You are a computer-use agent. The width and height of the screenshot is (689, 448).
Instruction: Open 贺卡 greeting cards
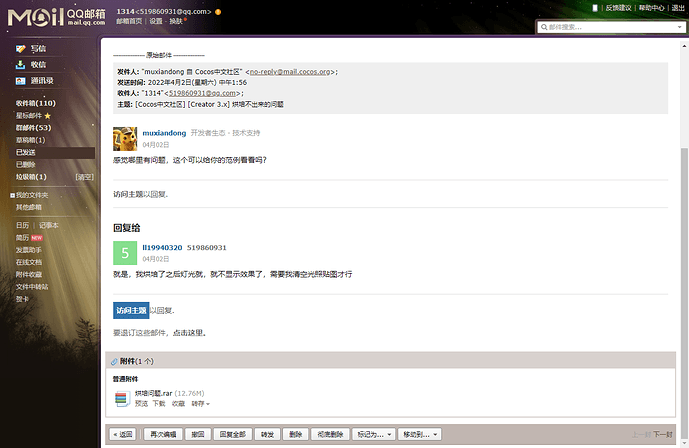[x=22, y=299]
